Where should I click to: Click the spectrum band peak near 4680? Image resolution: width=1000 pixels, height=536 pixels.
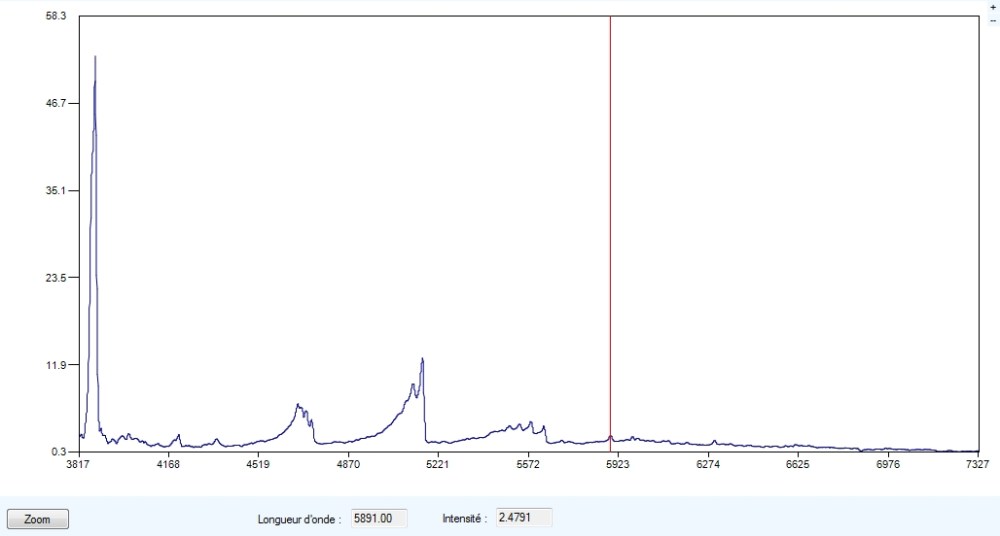point(298,405)
